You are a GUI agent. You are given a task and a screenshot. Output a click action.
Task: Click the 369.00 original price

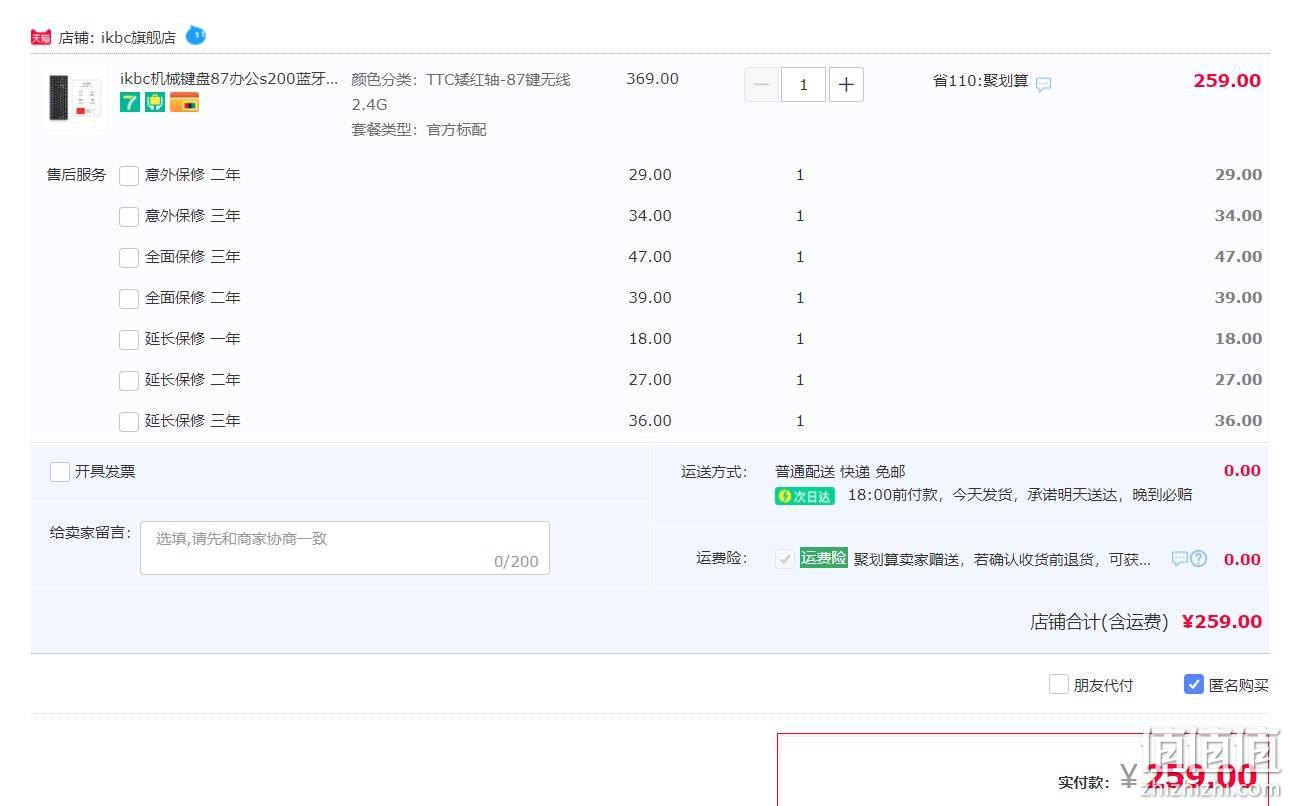pyautogui.click(x=653, y=79)
